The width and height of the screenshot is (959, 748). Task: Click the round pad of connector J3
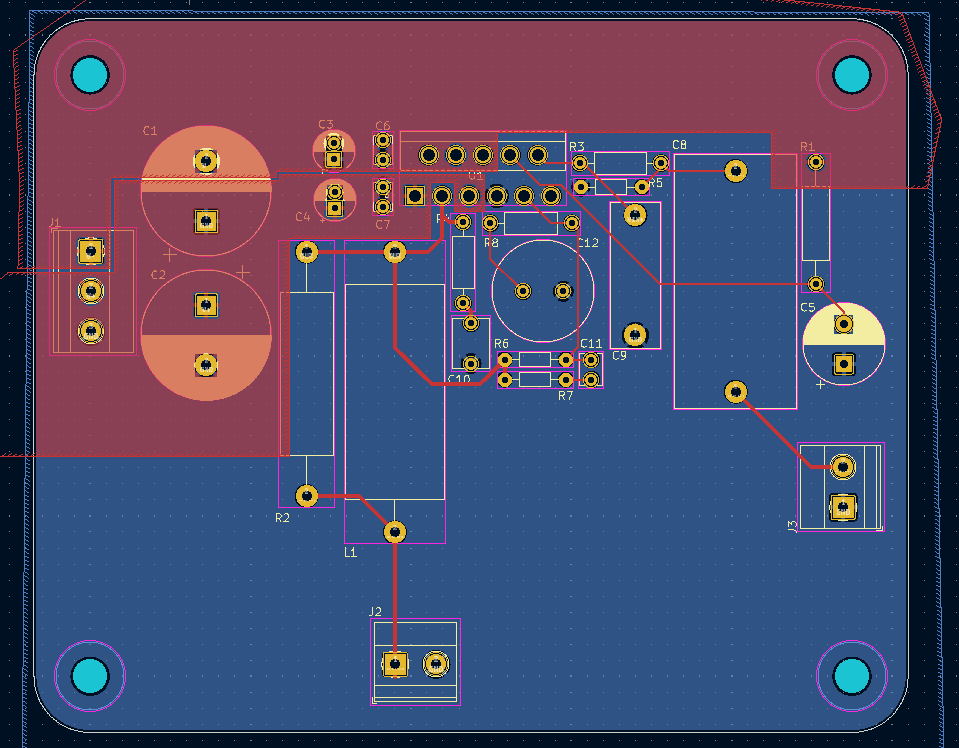843,467
